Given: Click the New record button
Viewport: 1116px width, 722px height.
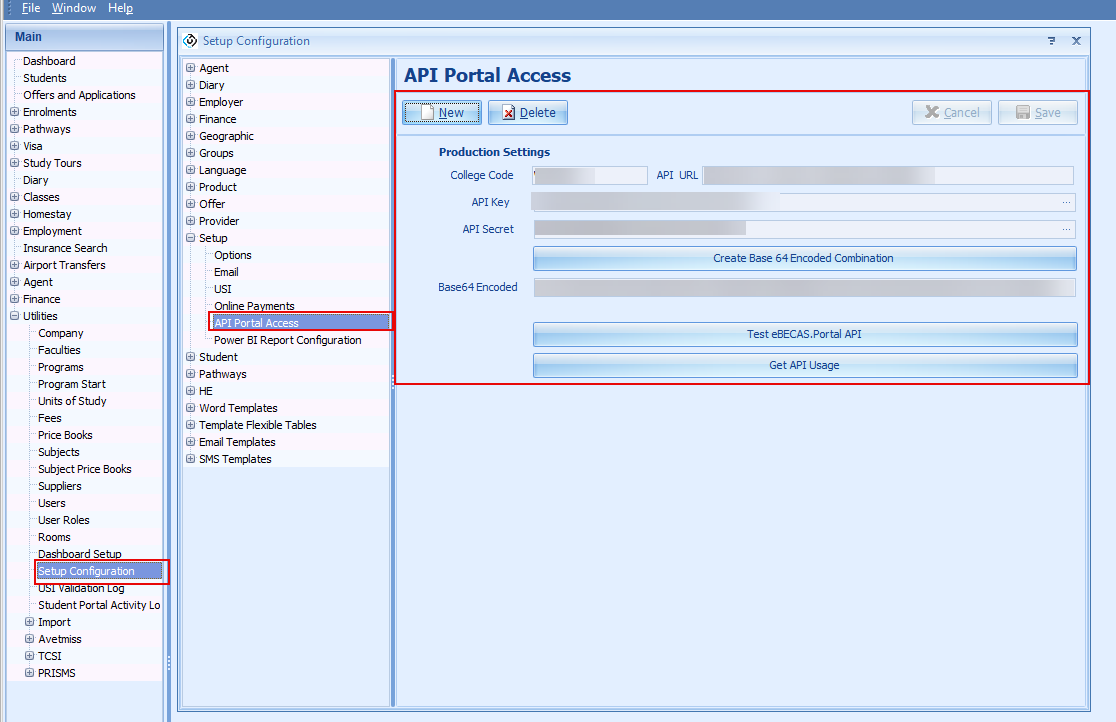Looking at the screenshot, I should pyautogui.click(x=442, y=113).
